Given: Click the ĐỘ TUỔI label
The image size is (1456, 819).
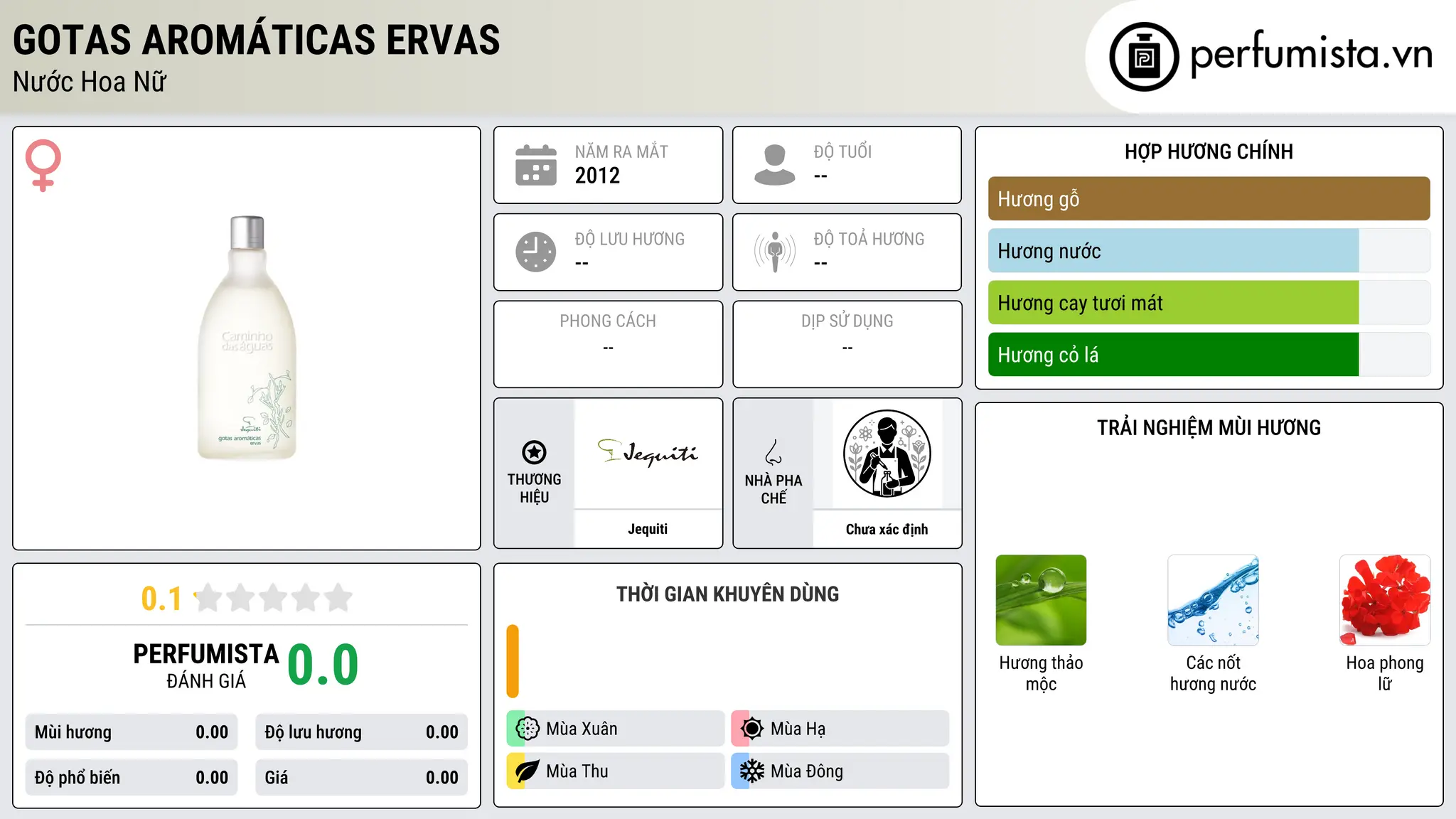Looking at the screenshot, I should pyautogui.click(x=842, y=151).
